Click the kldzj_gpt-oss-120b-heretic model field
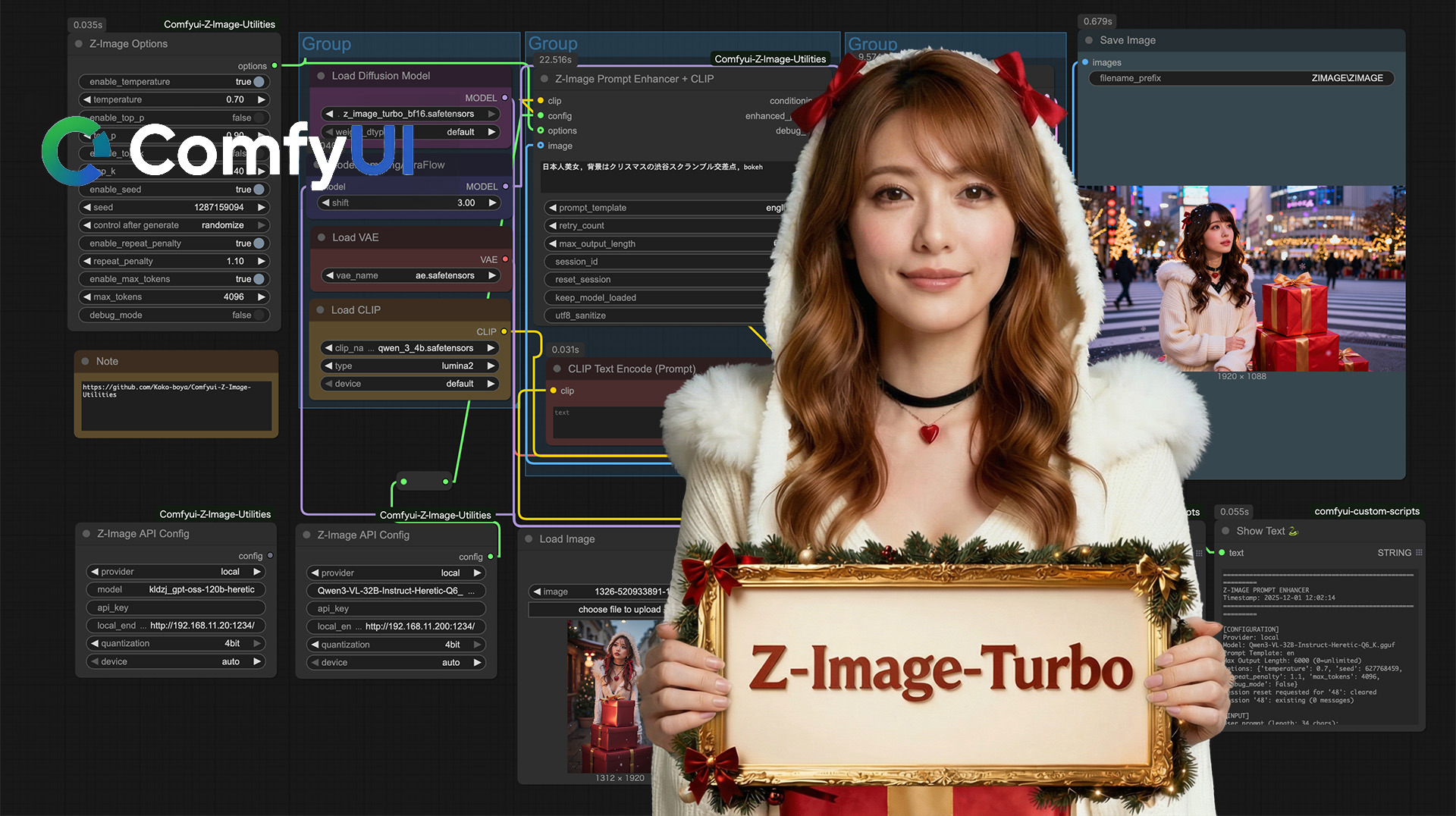Viewport: 1456px width, 816px height. 176,589
